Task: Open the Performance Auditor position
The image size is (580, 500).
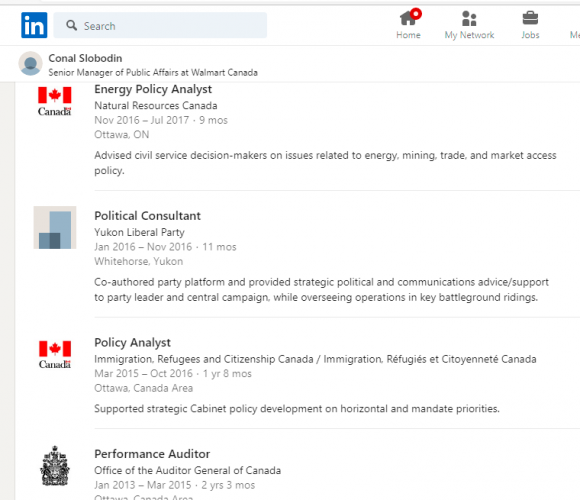Action: pyautogui.click(x=152, y=454)
